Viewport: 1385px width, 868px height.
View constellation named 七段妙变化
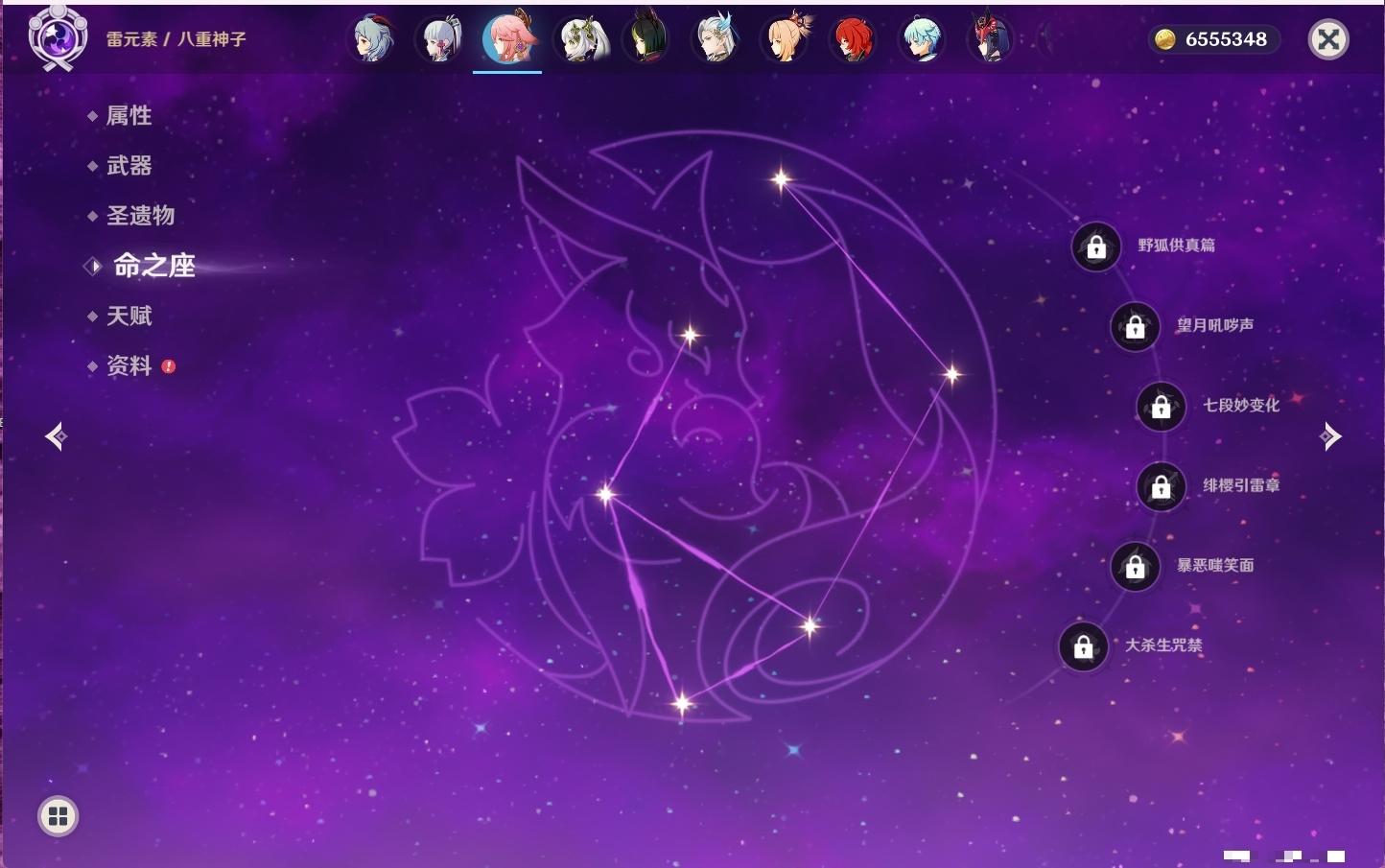[1241, 405]
